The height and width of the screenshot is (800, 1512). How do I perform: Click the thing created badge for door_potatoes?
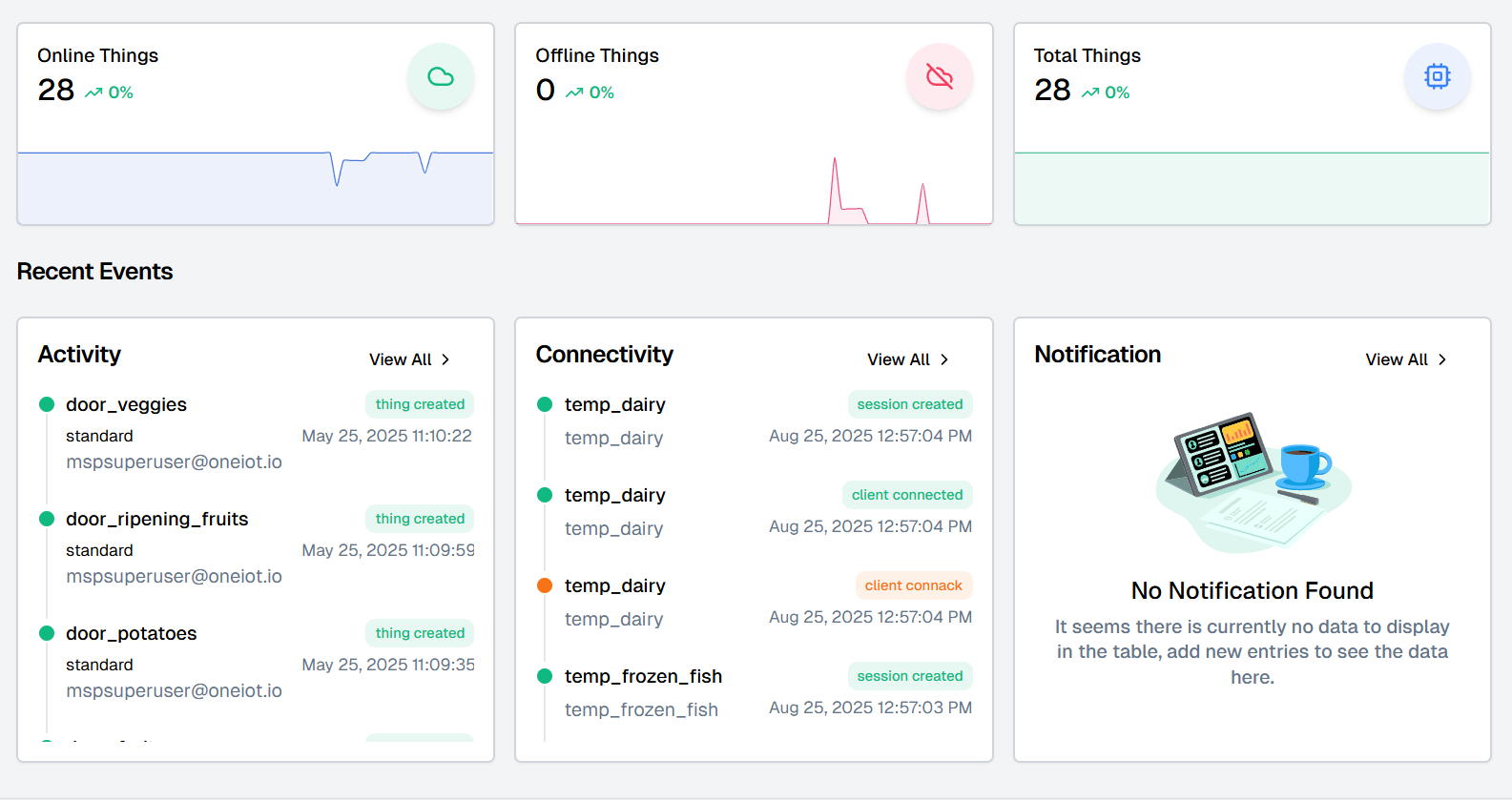coord(420,633)
